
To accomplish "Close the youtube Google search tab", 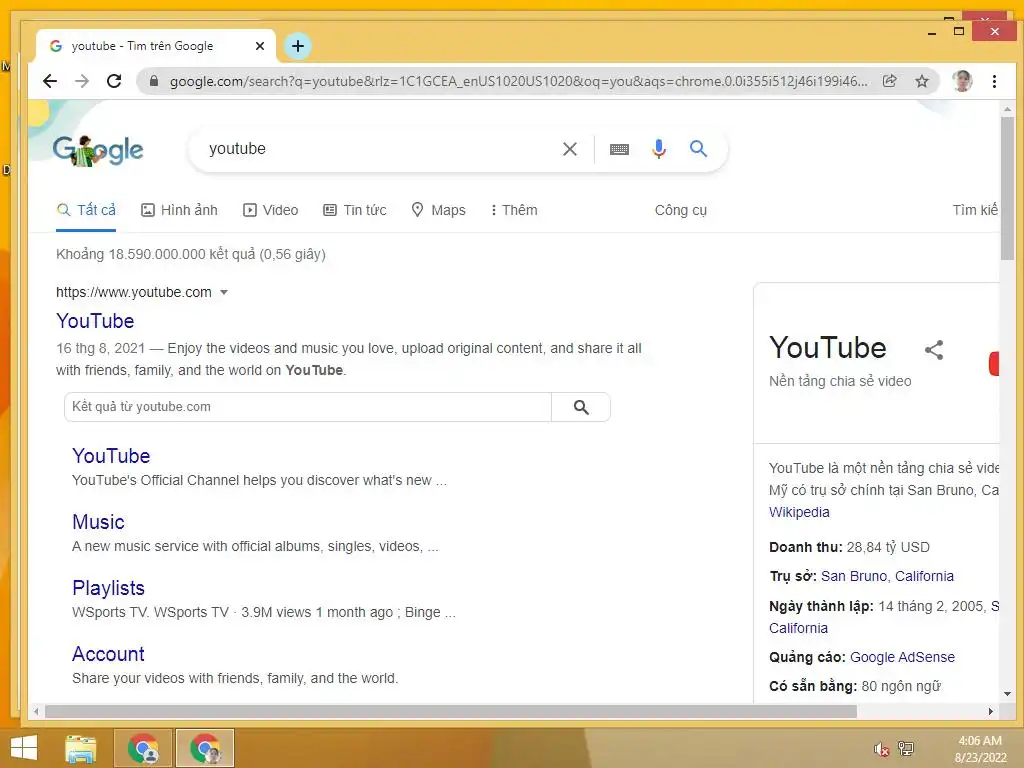I will (259, 46).
